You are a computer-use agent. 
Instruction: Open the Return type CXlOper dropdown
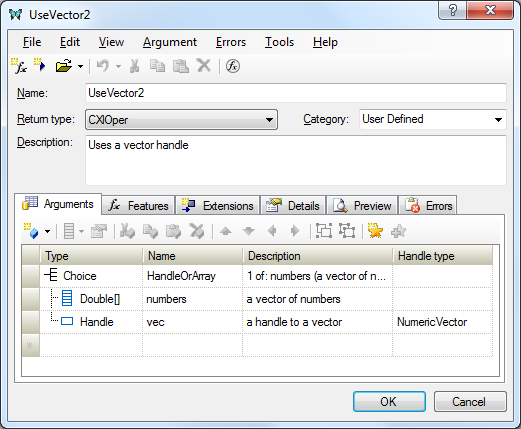click(181, 119)
